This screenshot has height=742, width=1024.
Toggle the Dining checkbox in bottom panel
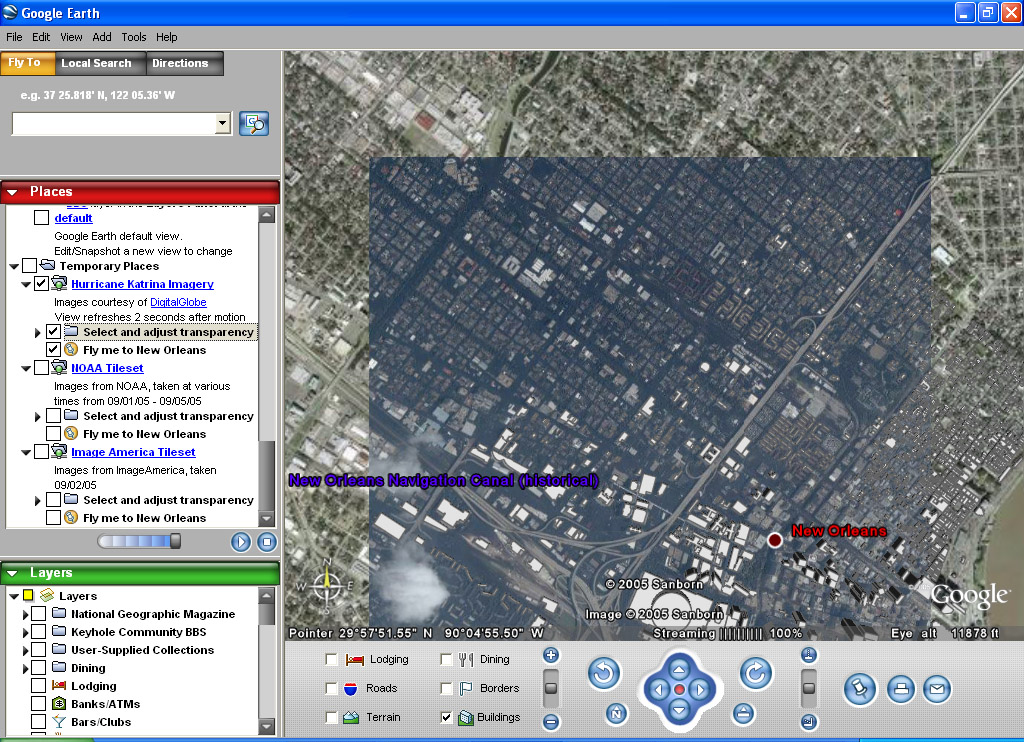tap(446, 660)
